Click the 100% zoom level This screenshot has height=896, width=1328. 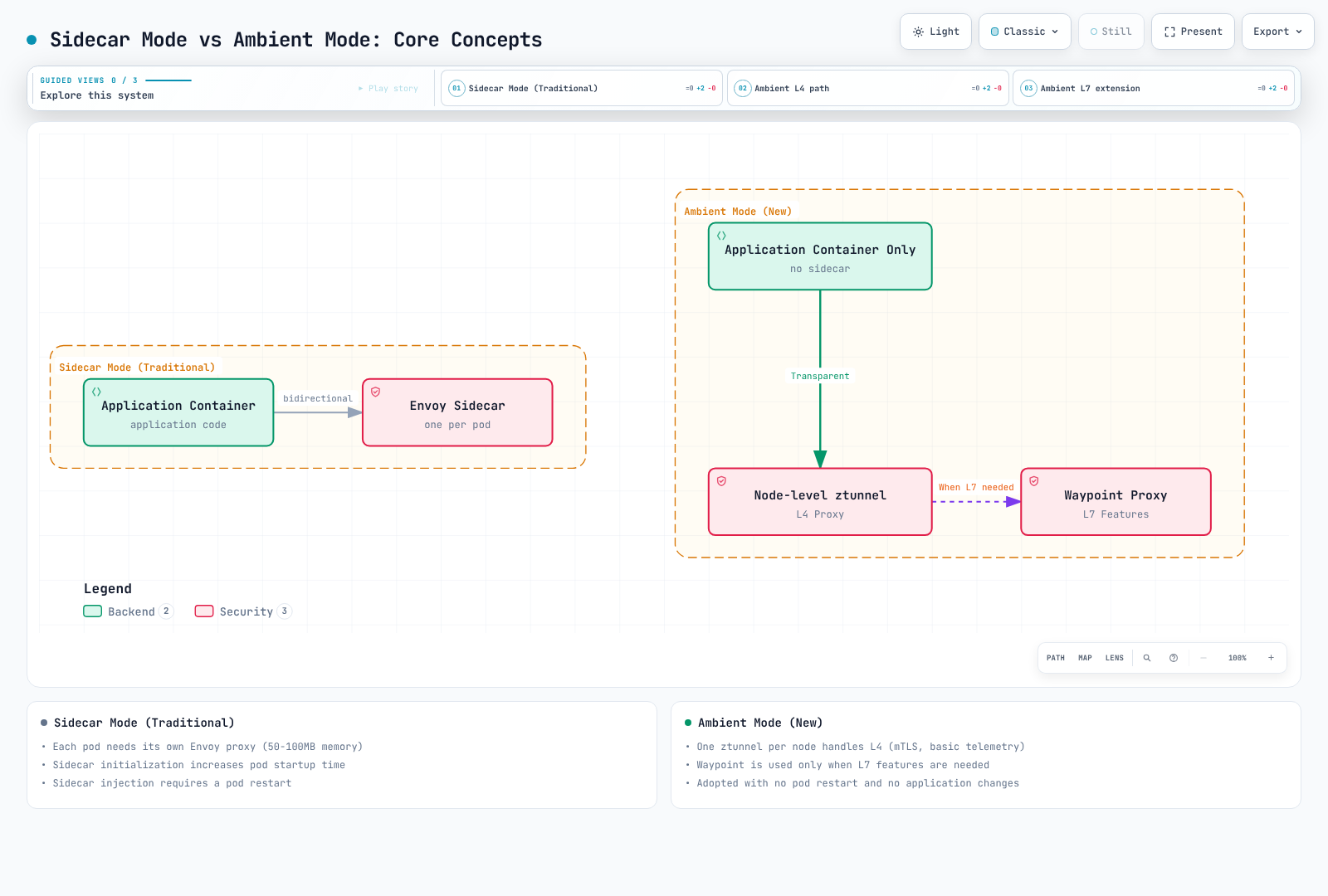pyautogui.click(x=1238, y=658)
